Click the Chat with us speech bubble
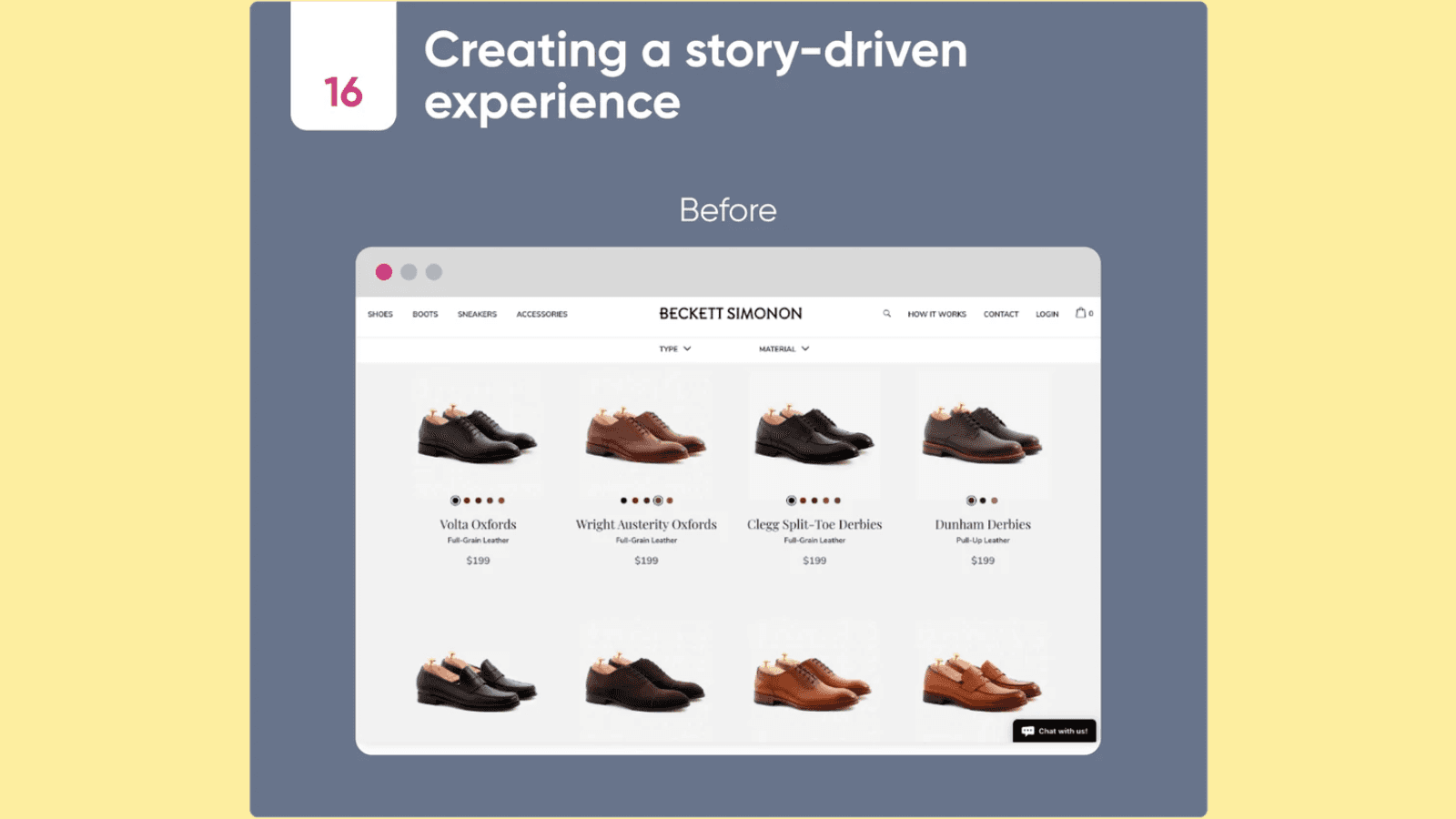This screenshot has width=1456, height=819. (x=1054, y=731)
